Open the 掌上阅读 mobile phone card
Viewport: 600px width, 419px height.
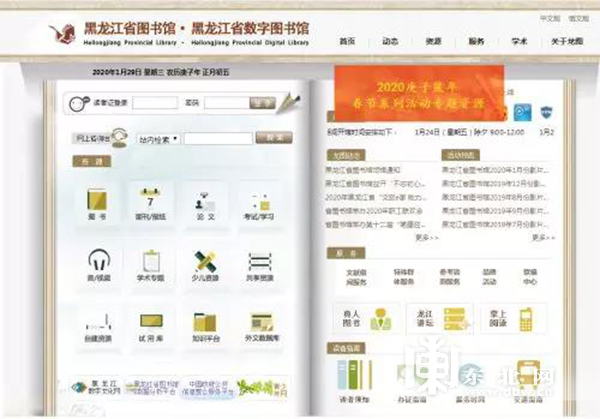pyautogui.click(x=514, y=319)
